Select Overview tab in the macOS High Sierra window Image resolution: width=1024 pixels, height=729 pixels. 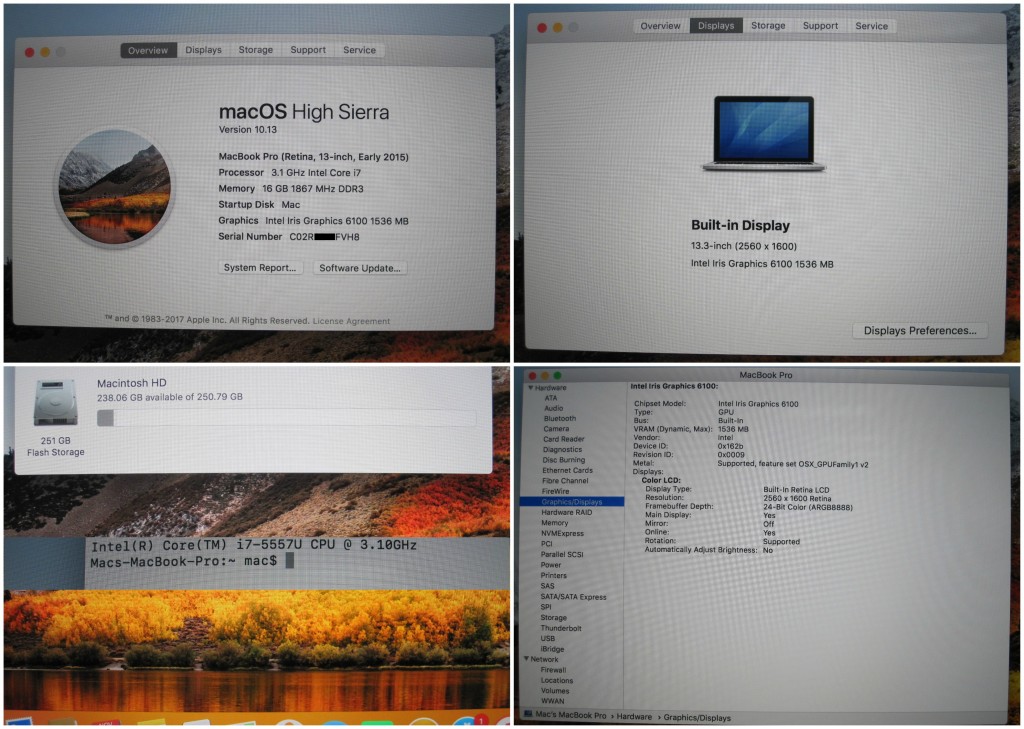[x=148, y=50]
